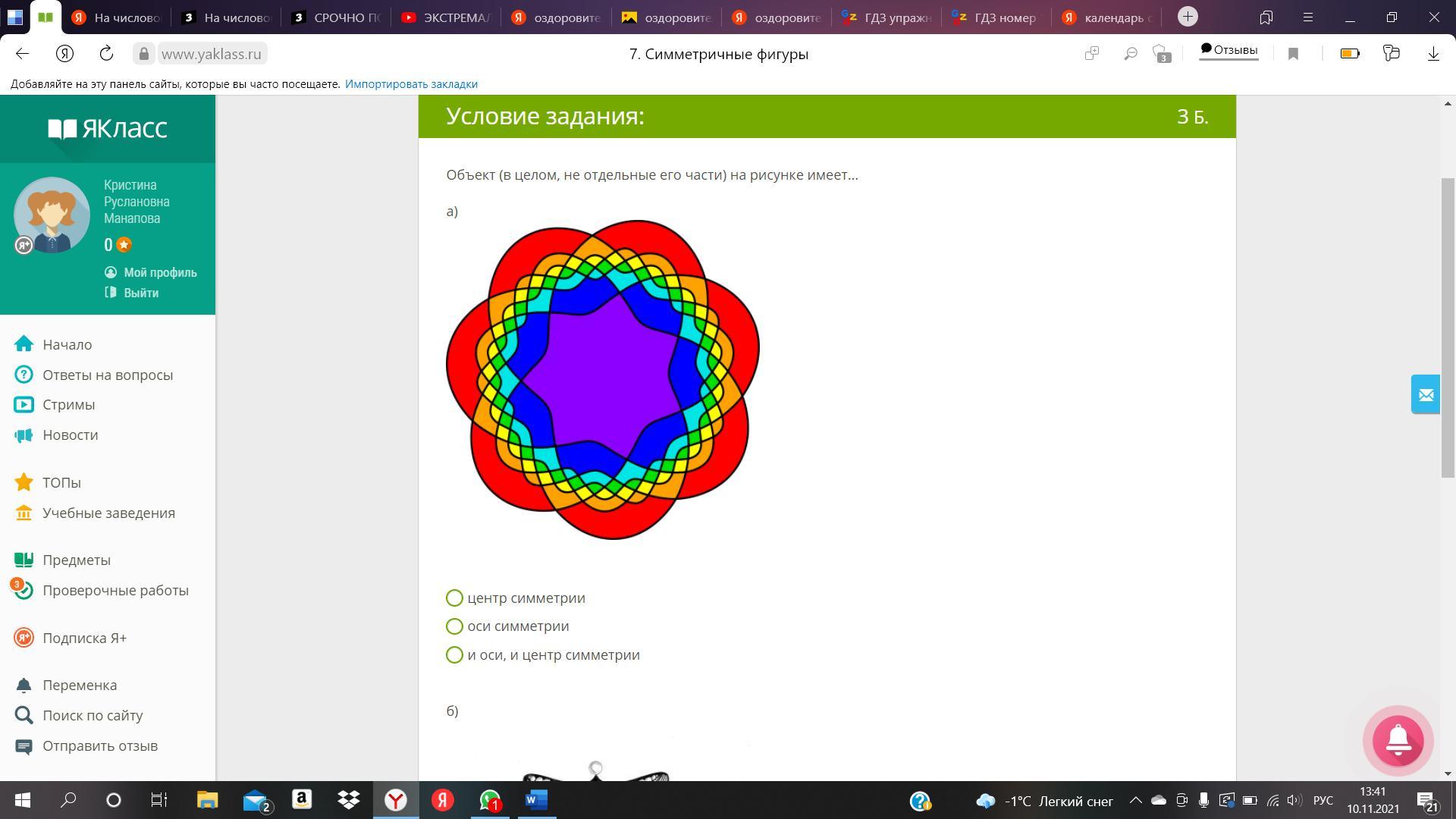This screenshot has width=1456, height=819.
Task: Click the page vertical scrollbar thumb
Action: click(x=1448, y=326)
